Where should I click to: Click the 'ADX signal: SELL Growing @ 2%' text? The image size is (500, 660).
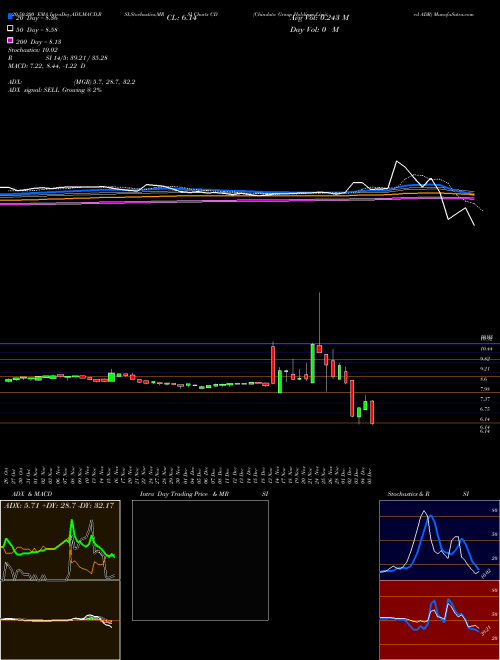tap(55, 90)
